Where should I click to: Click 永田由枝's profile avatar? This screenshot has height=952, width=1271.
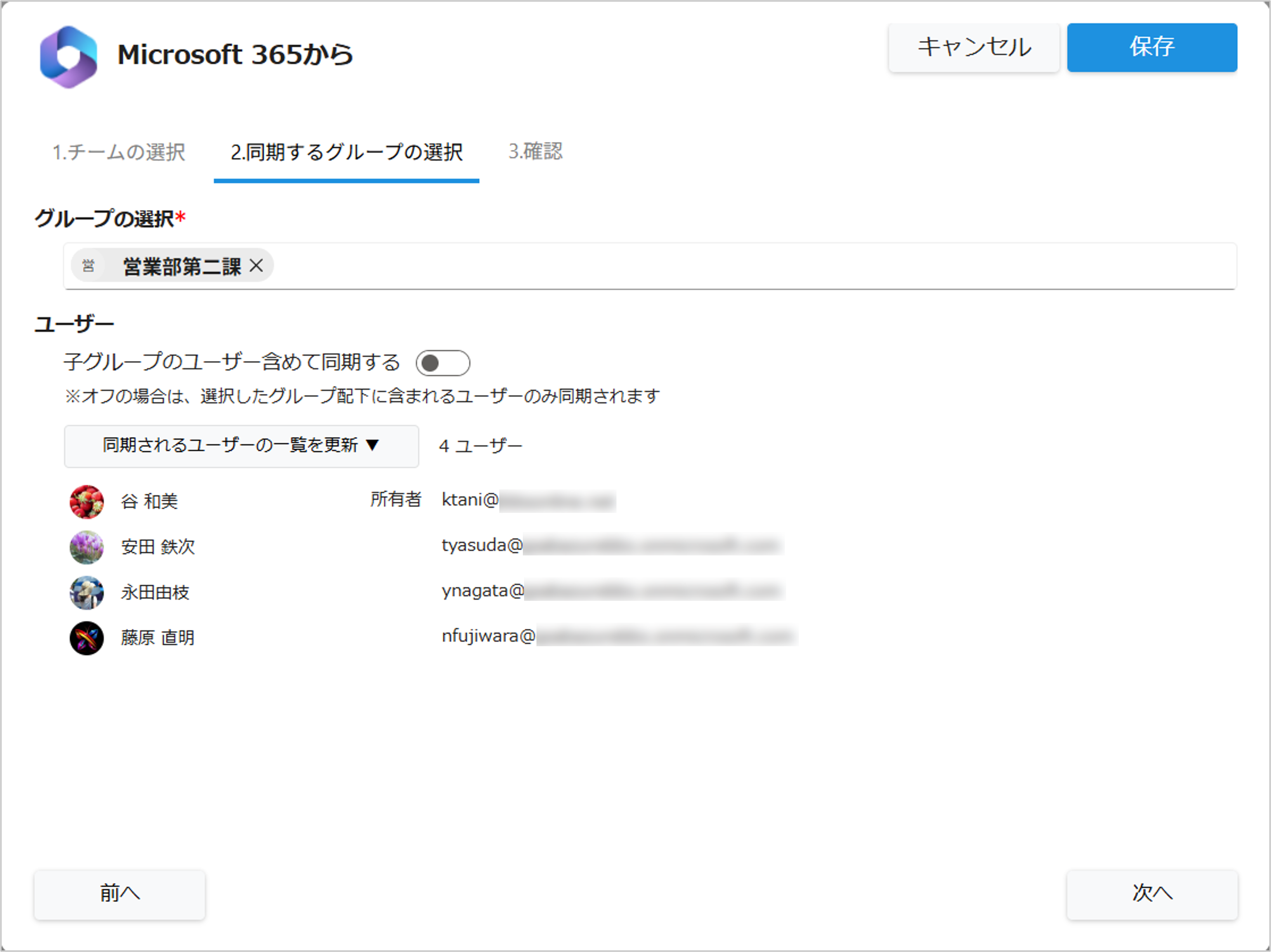pyautogui.click(x=87, y=592)
